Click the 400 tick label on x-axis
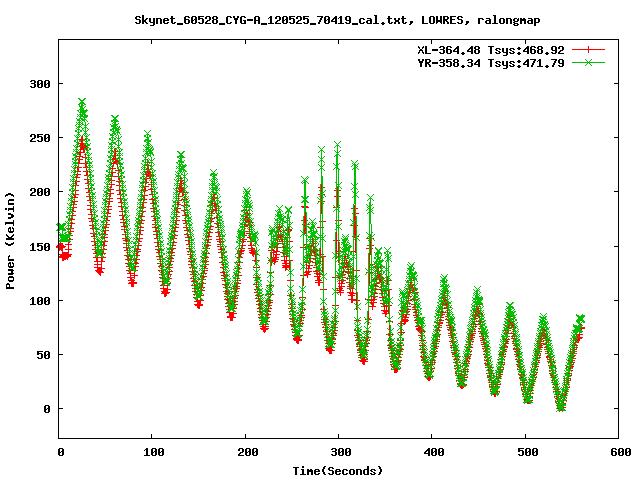 (x=434, y=452)
